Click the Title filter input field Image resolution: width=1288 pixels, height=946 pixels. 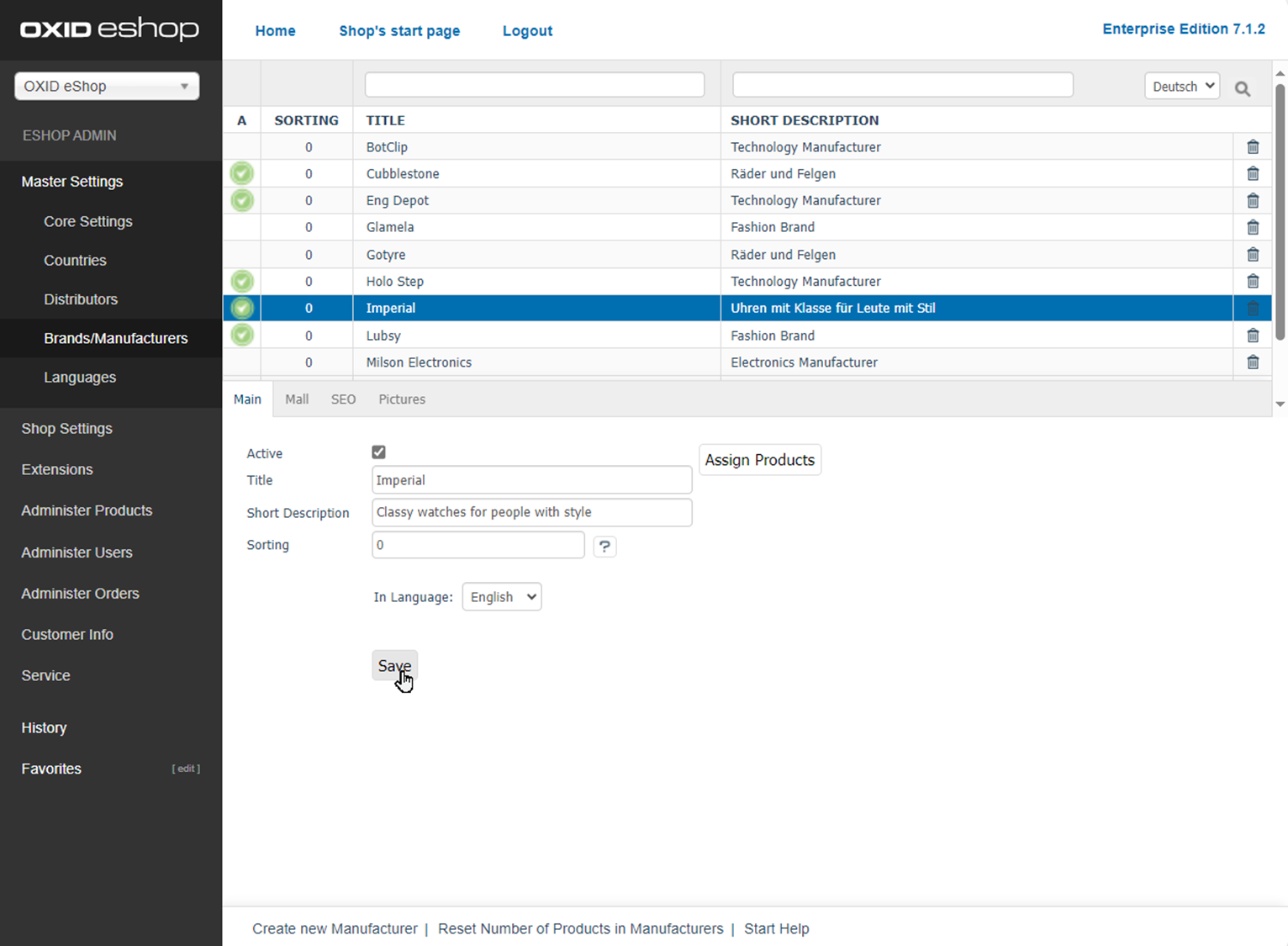[535, 85]
